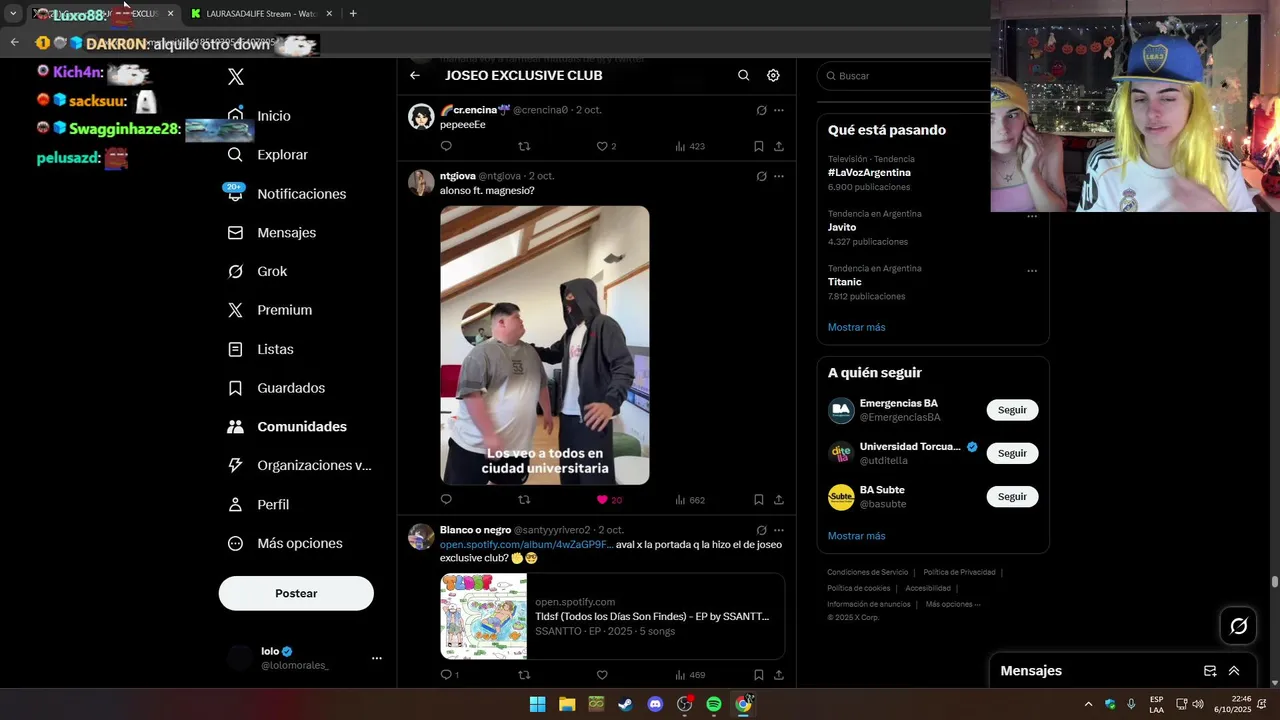Show more trends under Qué está pasando
Screen dimensions: 1280x720
856,327
